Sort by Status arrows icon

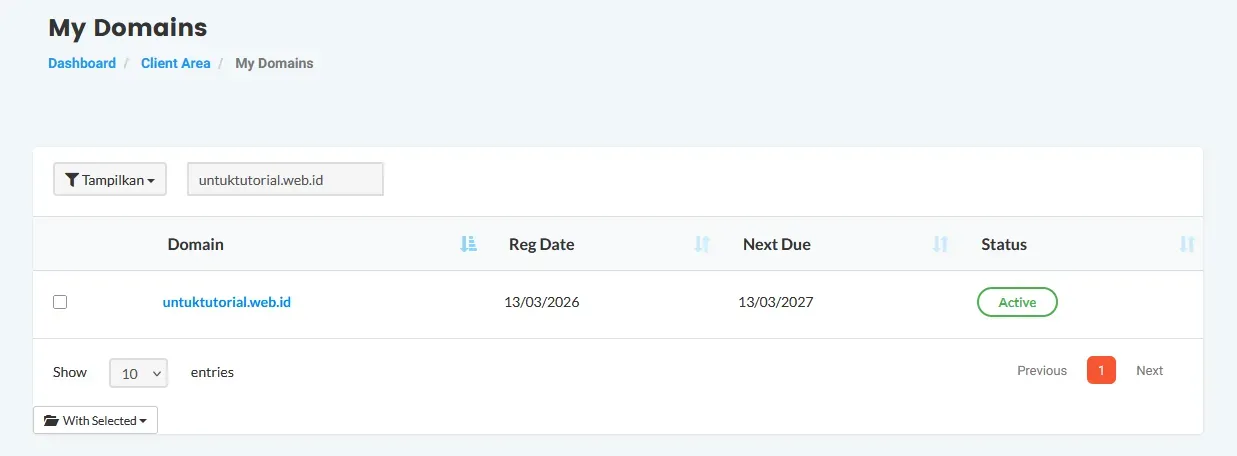click(x=1187, y=244)
